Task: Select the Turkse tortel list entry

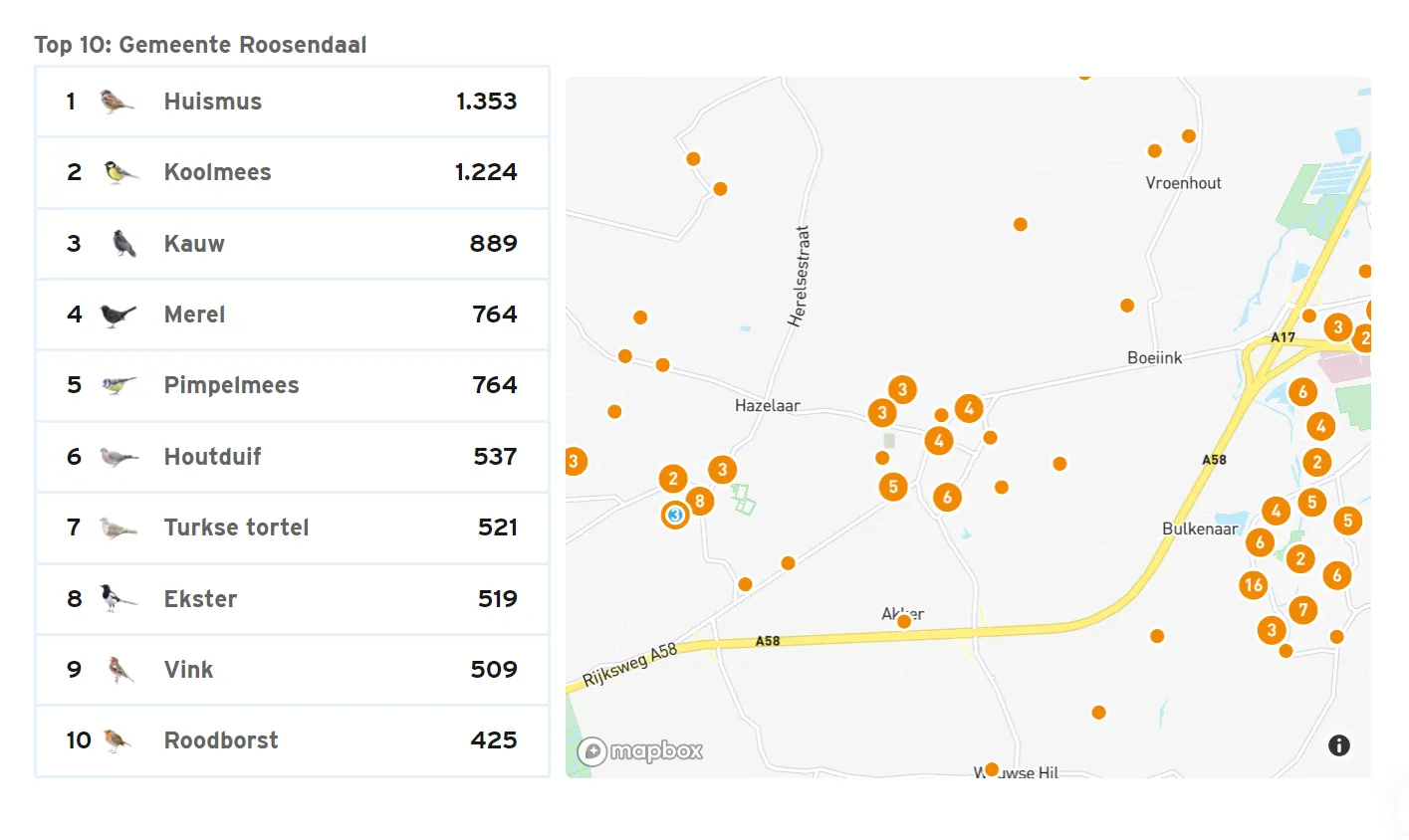Action: click(292, 527)
